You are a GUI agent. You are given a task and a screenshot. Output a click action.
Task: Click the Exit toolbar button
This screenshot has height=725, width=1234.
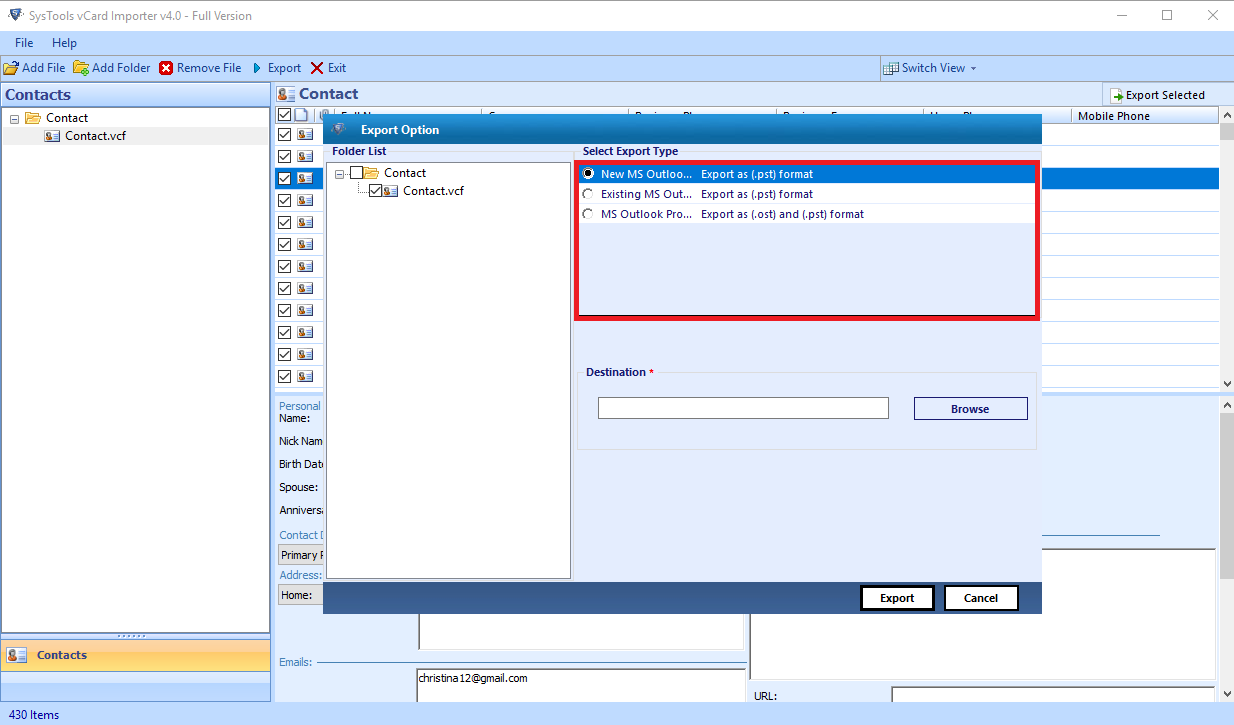328,68
